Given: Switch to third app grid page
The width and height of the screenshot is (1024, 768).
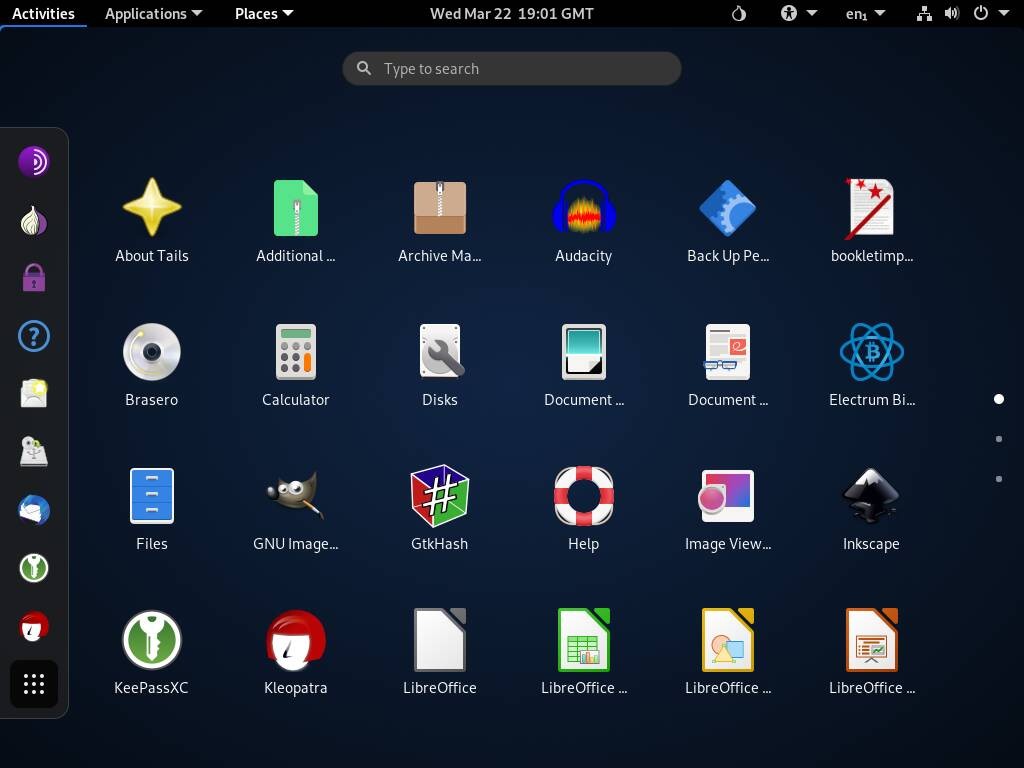Looking at the screenshot, I should (x=998, y=479).
